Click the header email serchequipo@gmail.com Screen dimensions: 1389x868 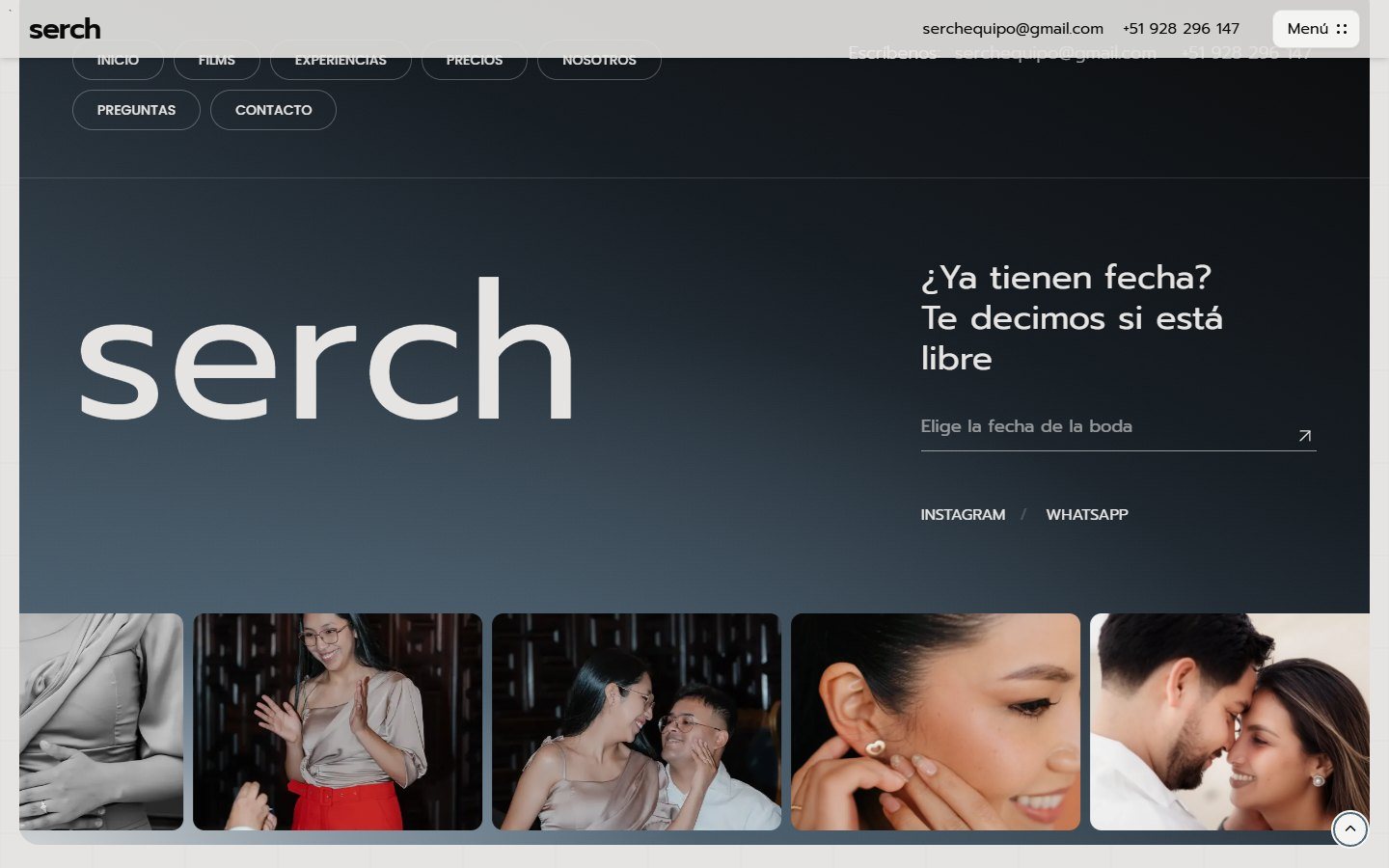coord(1013,29)
